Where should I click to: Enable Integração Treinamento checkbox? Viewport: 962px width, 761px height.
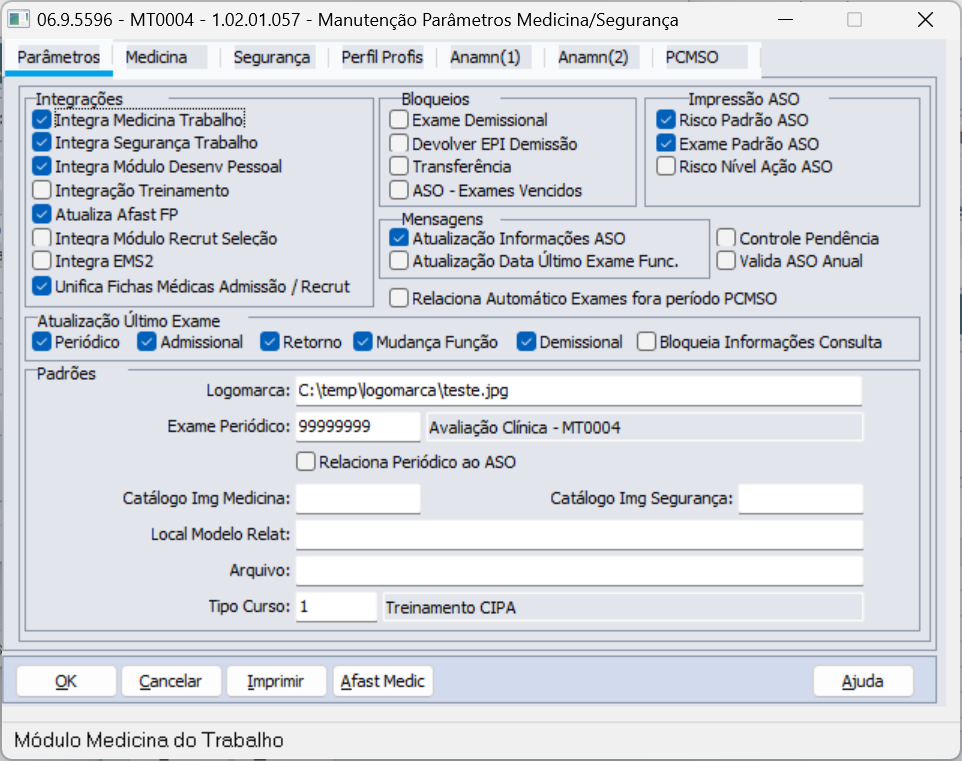tap(41, 190)
